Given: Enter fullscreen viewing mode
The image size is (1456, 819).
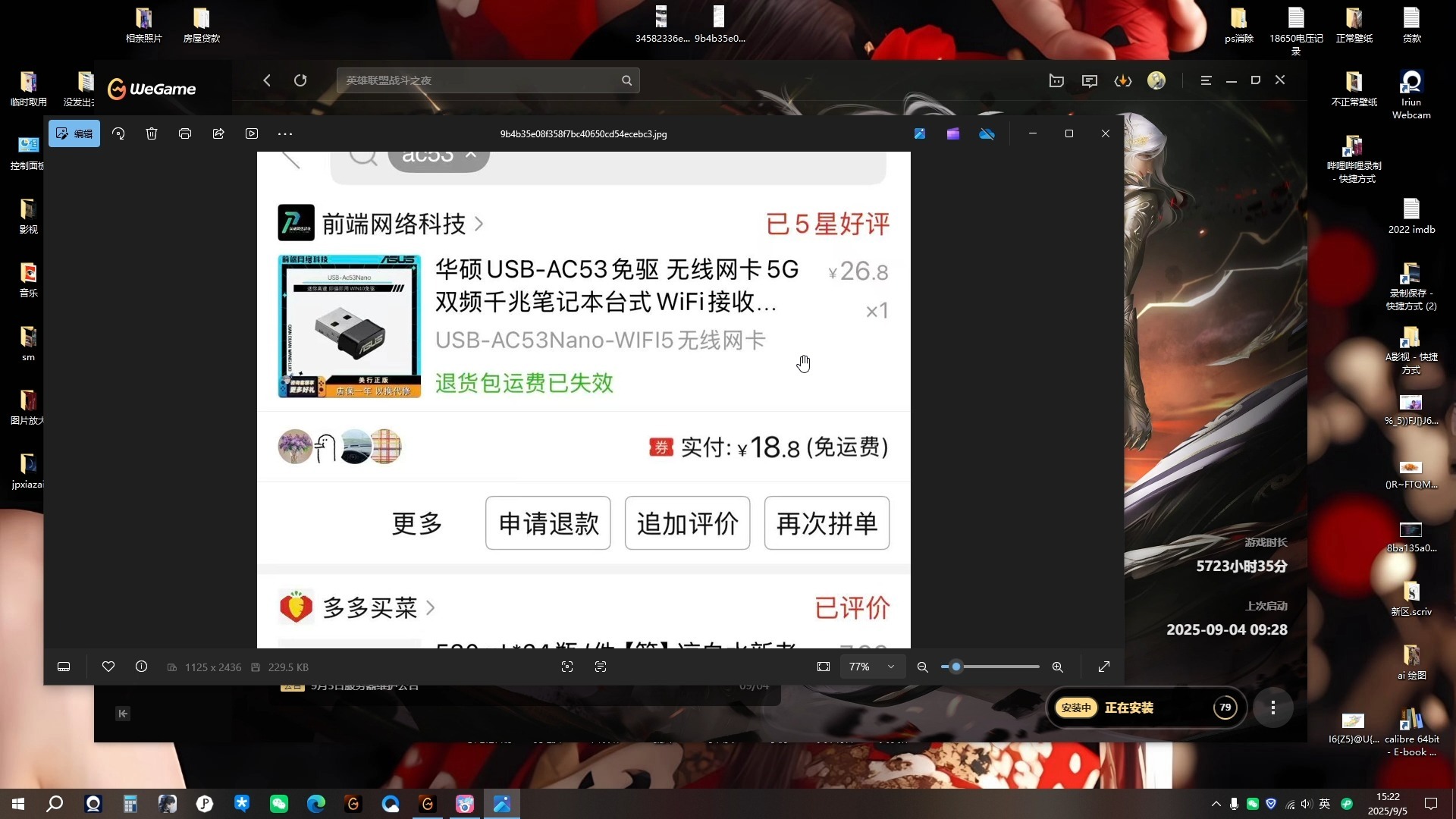Looking at the screenshot, I should 1104,667.
